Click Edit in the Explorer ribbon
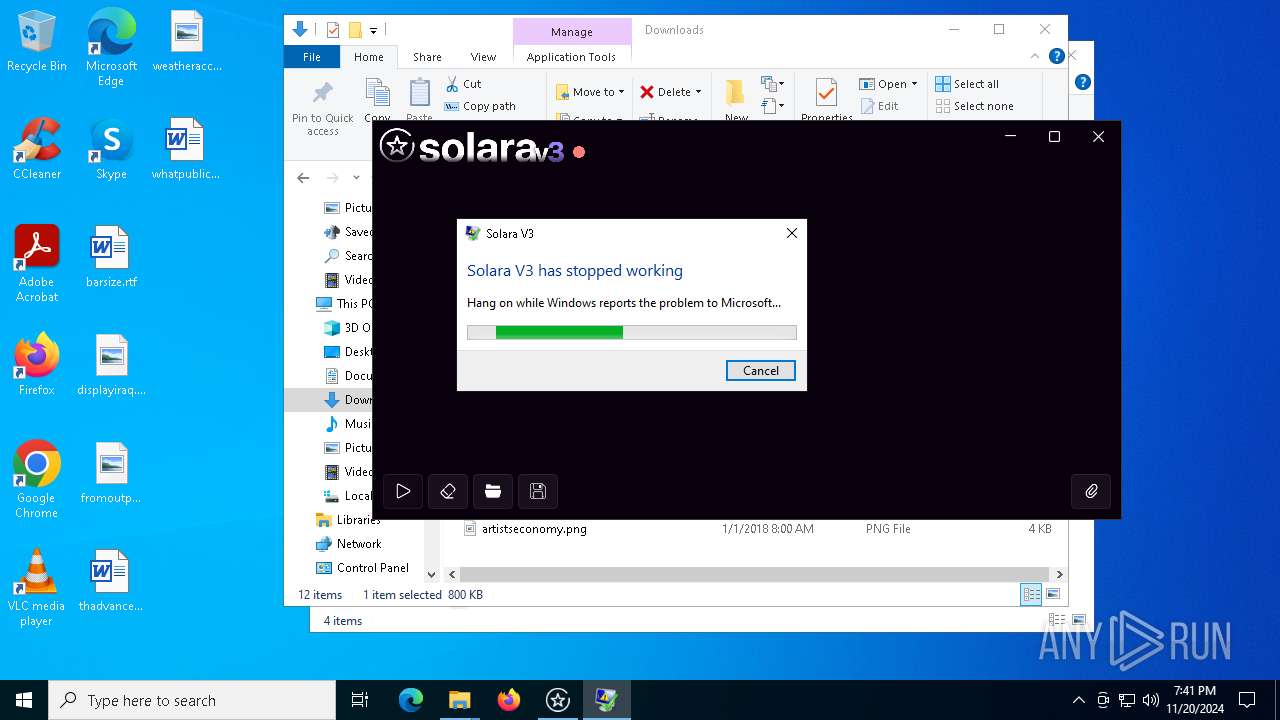This screenshot has height=720, width=1280. 878,106
